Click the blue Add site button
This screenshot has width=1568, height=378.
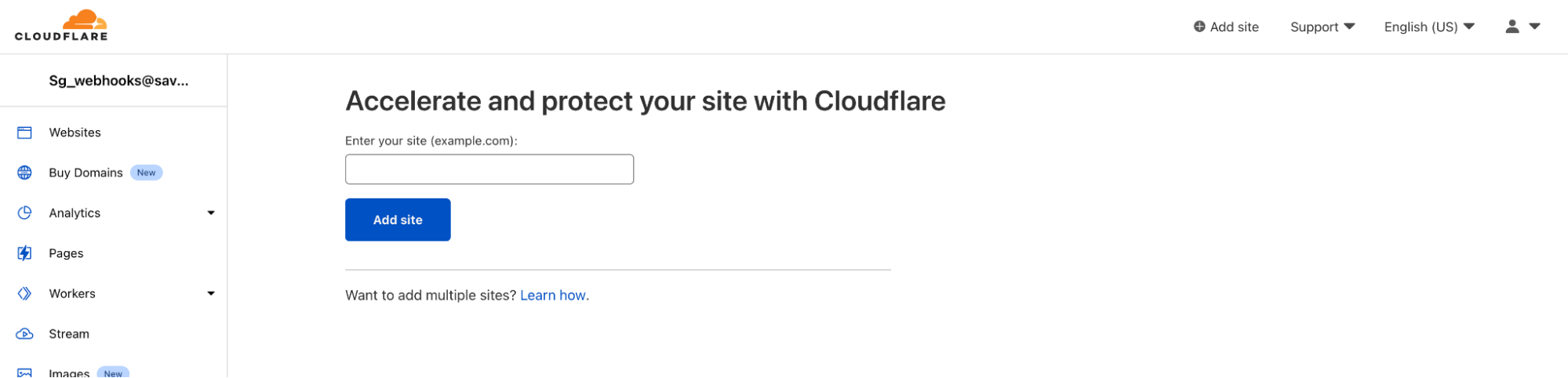pos(398,220)
